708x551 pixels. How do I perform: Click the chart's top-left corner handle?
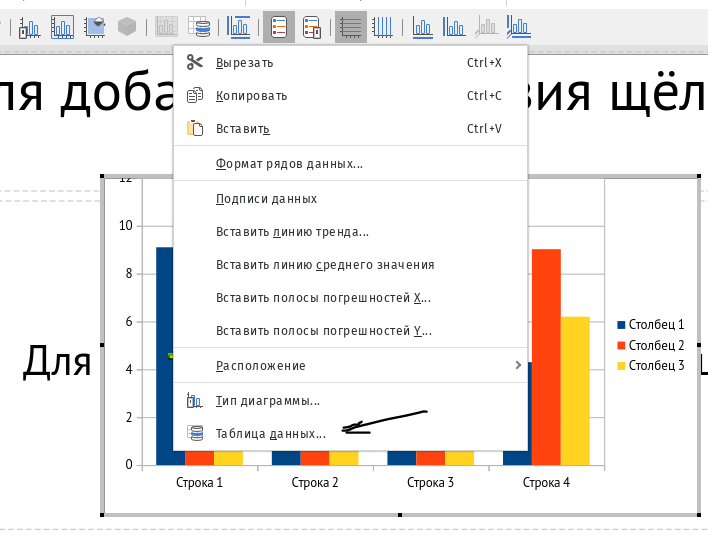point(102,176)
